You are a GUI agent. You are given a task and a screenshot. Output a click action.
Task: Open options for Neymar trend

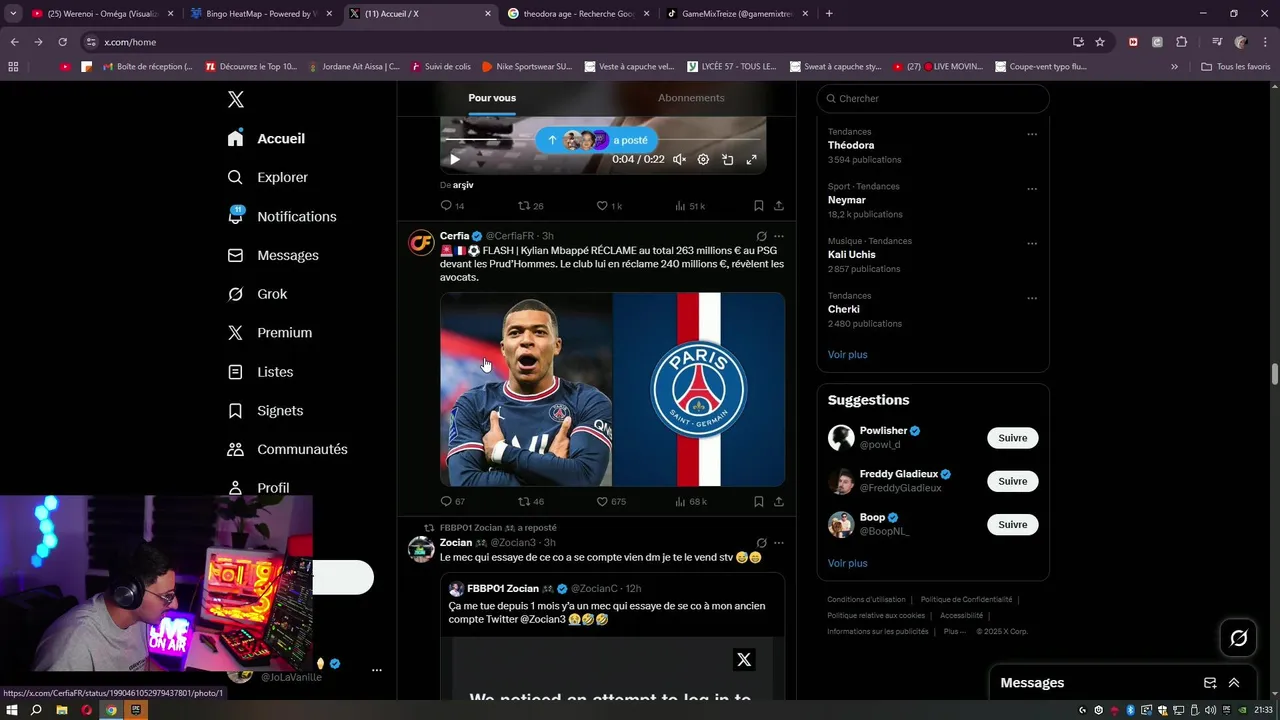coord(1032,189)
